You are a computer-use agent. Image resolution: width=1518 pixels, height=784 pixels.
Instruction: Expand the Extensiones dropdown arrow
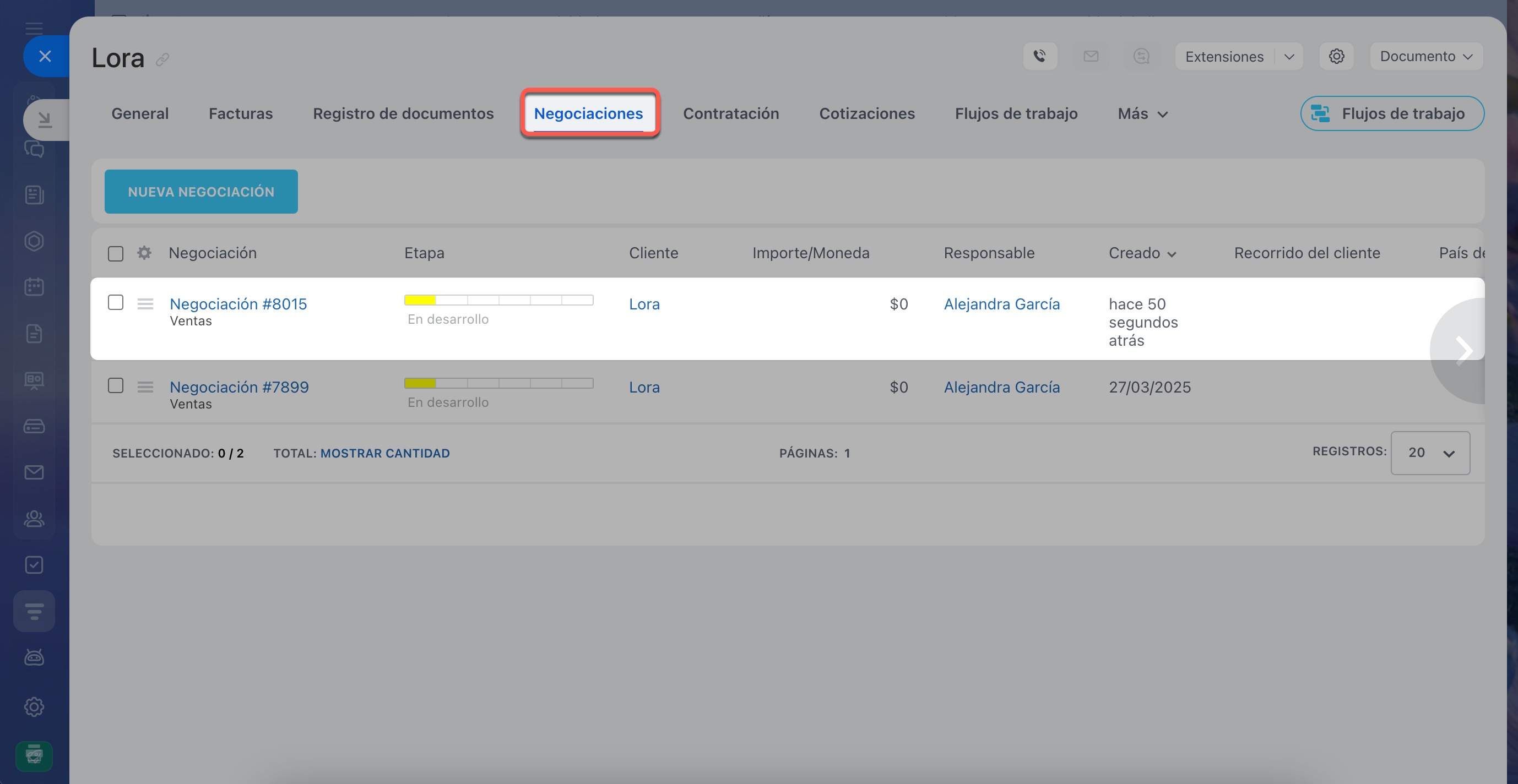tap(1289, 57)
